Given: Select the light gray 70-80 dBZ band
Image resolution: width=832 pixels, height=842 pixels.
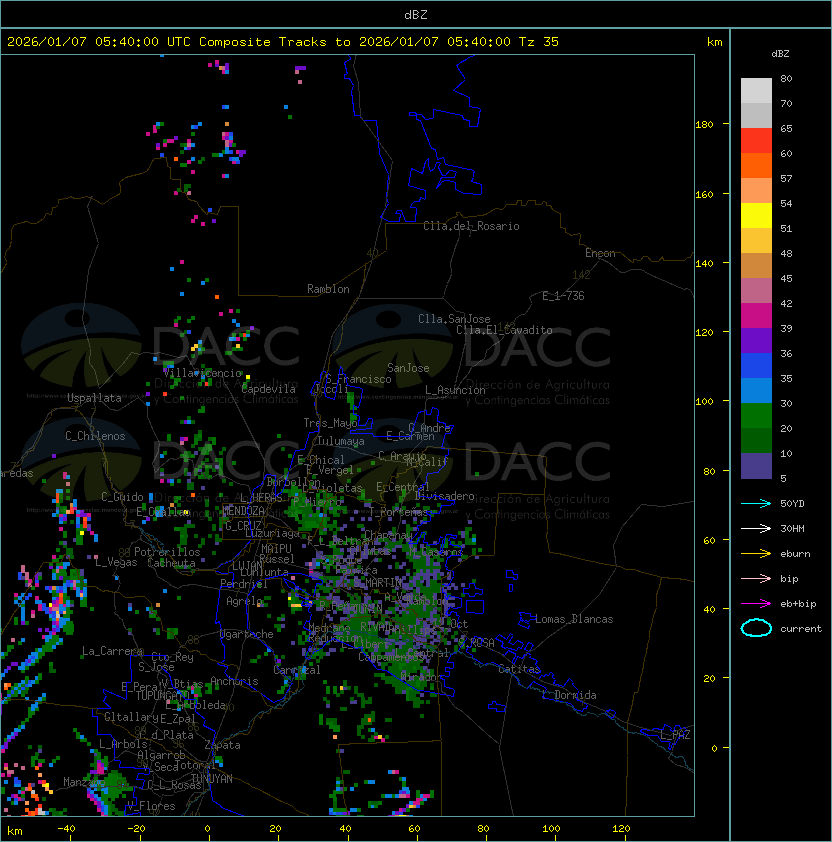Looking at the screenshot, I should 756,91.
